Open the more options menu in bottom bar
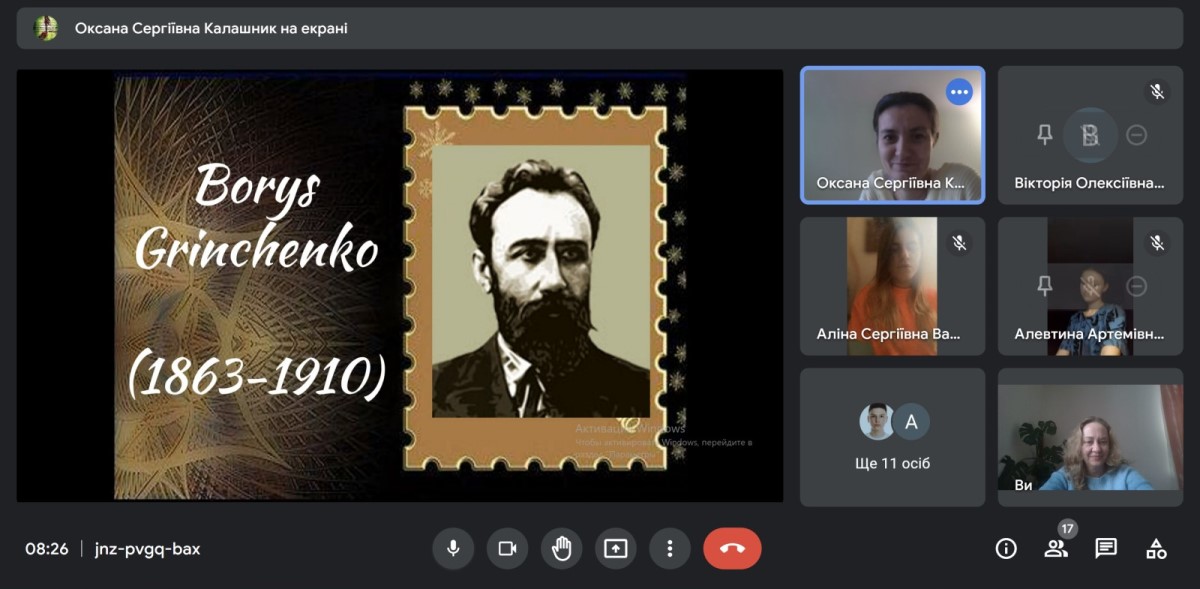Image resolution: width=1200 pixels, height=589 pixels. tap(670, 548)
